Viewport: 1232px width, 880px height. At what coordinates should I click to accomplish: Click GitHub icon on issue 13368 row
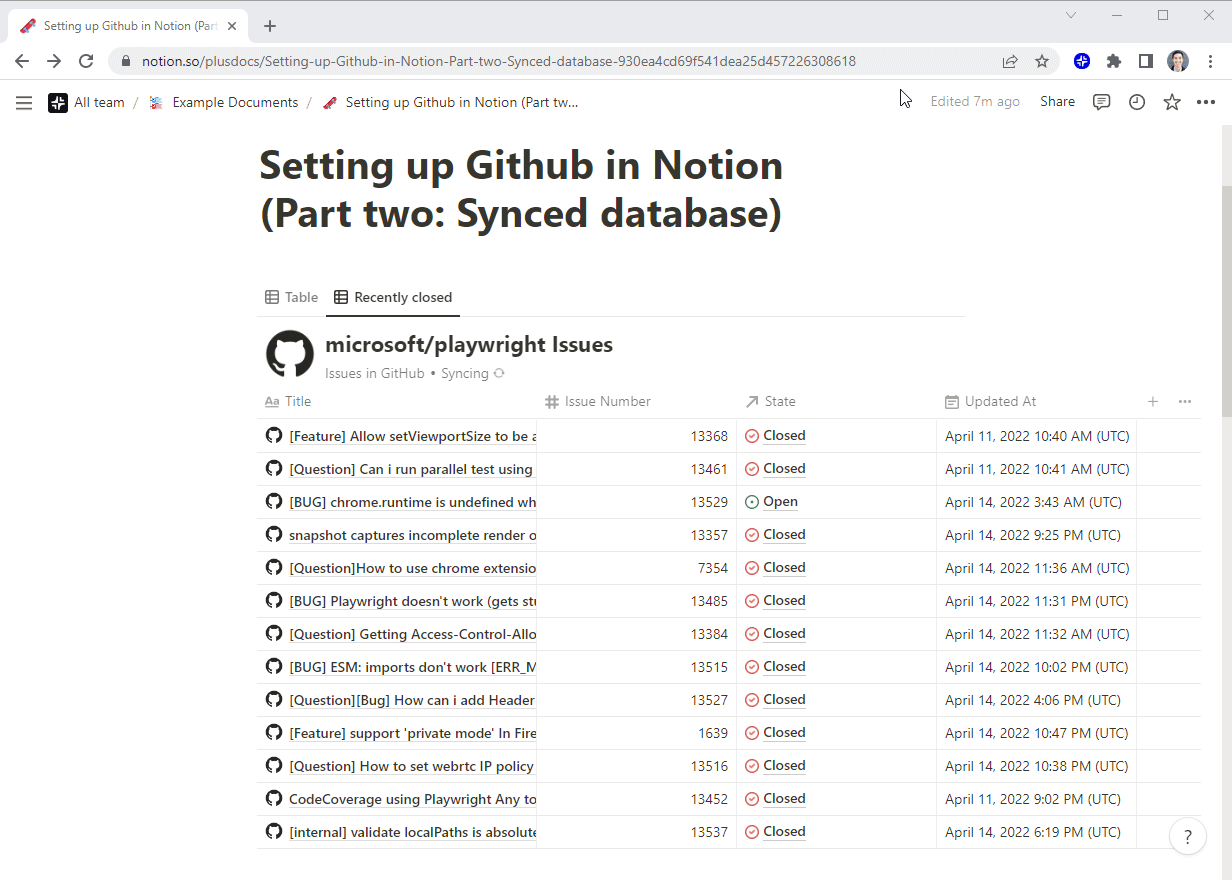tap(274, 435)
